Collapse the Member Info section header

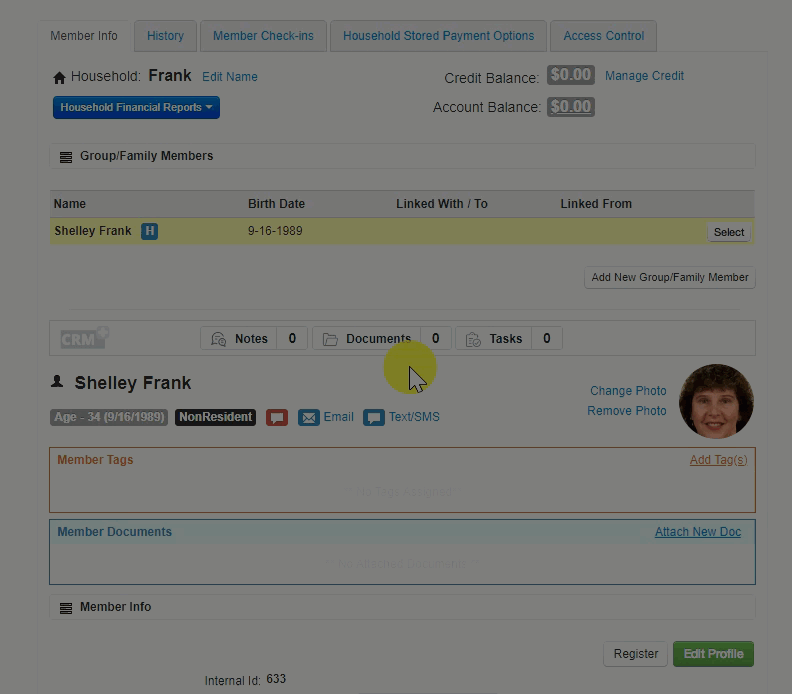click(66, 608)
